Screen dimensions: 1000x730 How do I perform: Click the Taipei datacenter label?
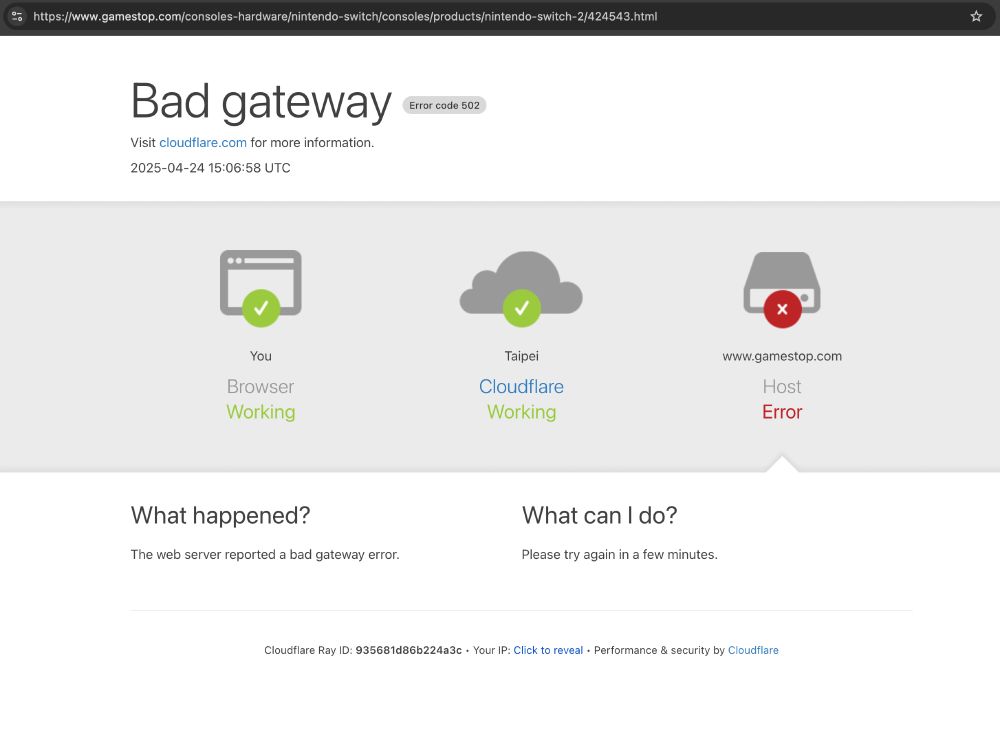point(521,355)
